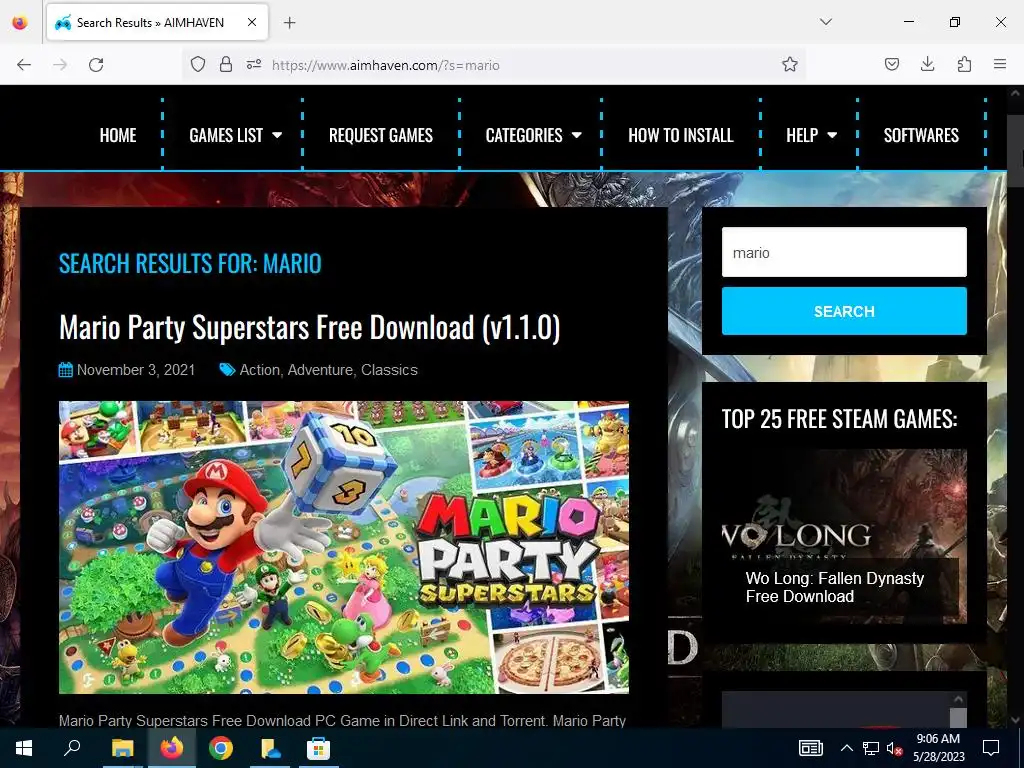Open the tracking protection shield icon

coord(198,65)
